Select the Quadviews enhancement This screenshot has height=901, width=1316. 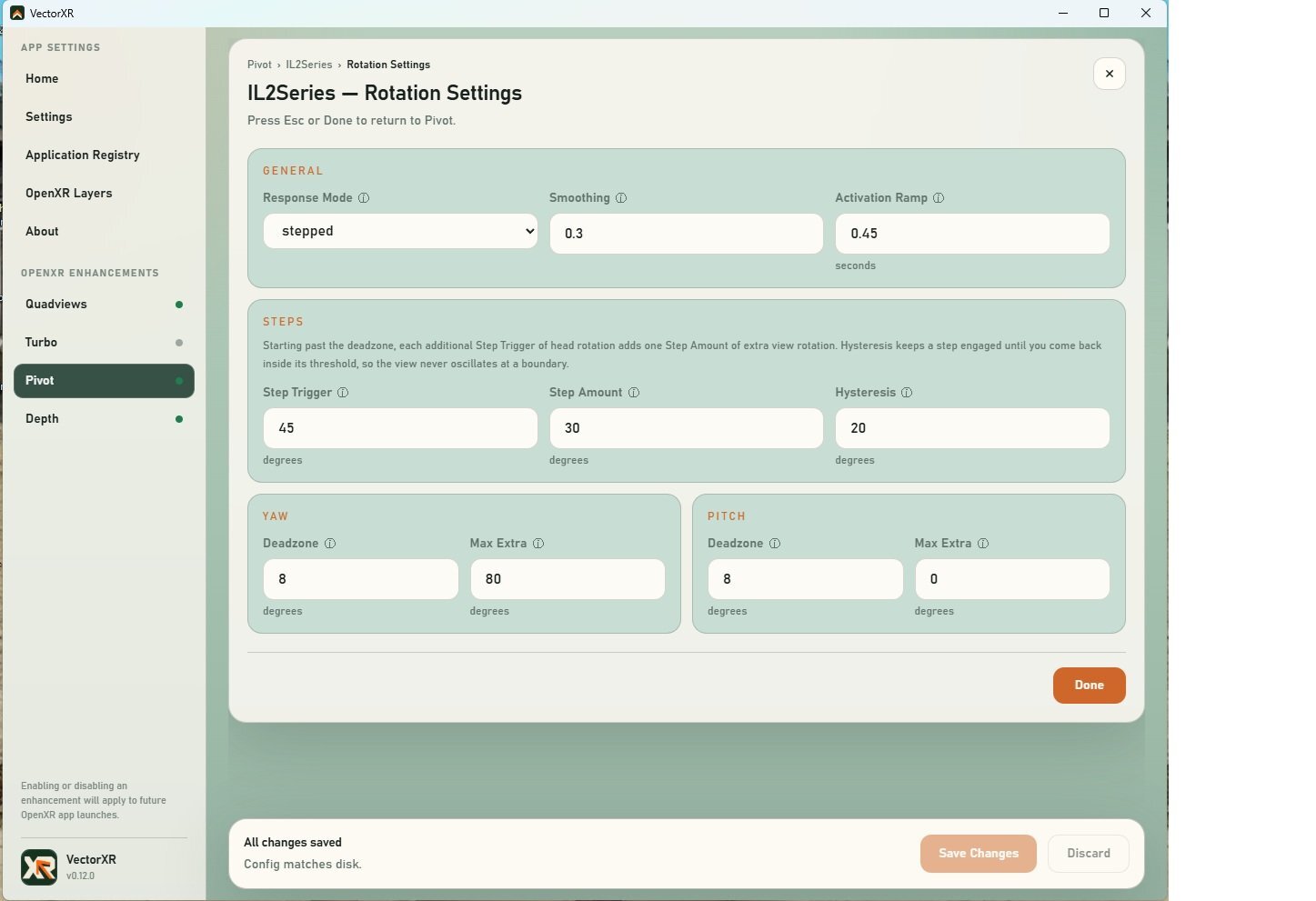(104, 305)
